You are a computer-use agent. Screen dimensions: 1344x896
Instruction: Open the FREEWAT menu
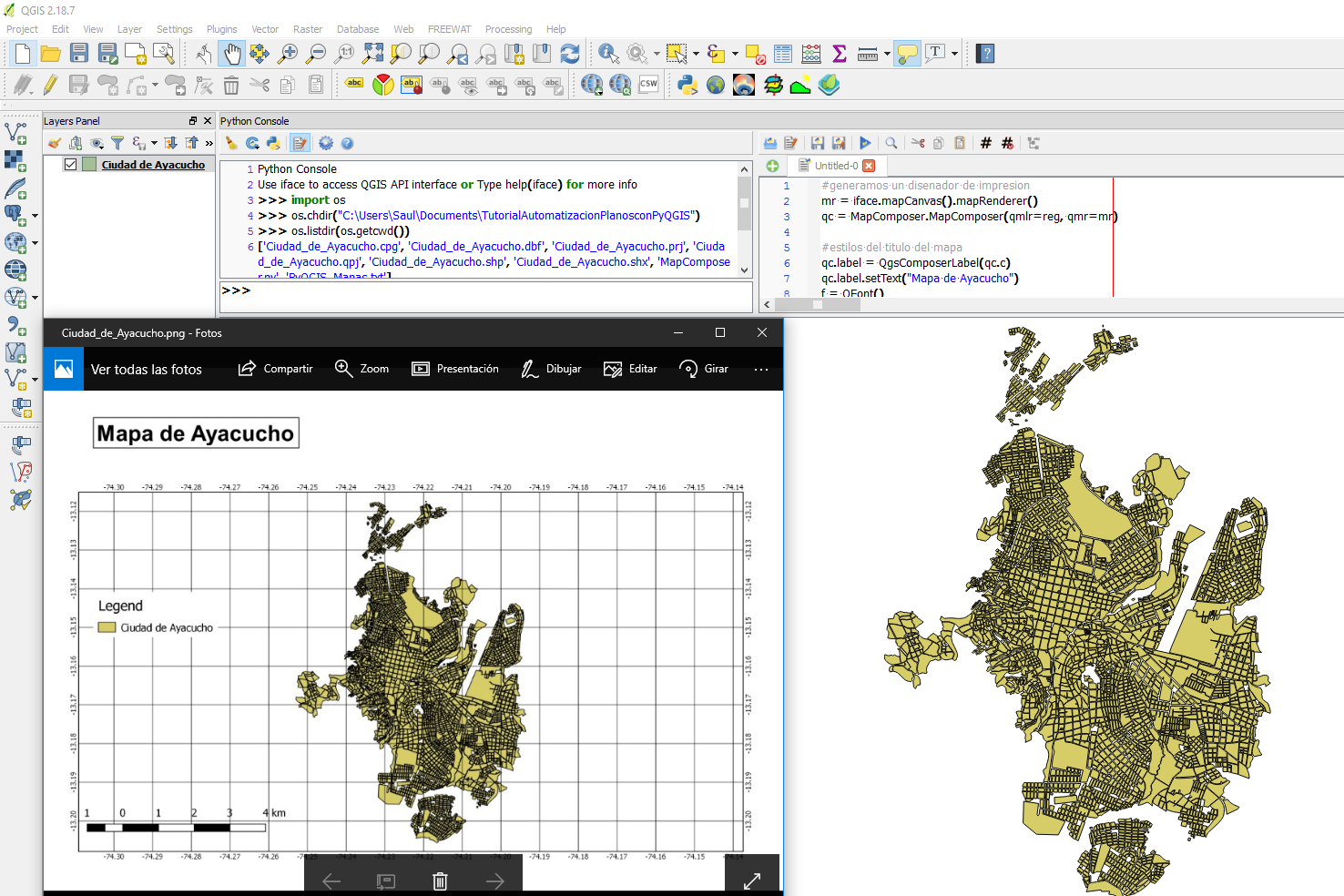pyautogui.click(x=449, y=29)
